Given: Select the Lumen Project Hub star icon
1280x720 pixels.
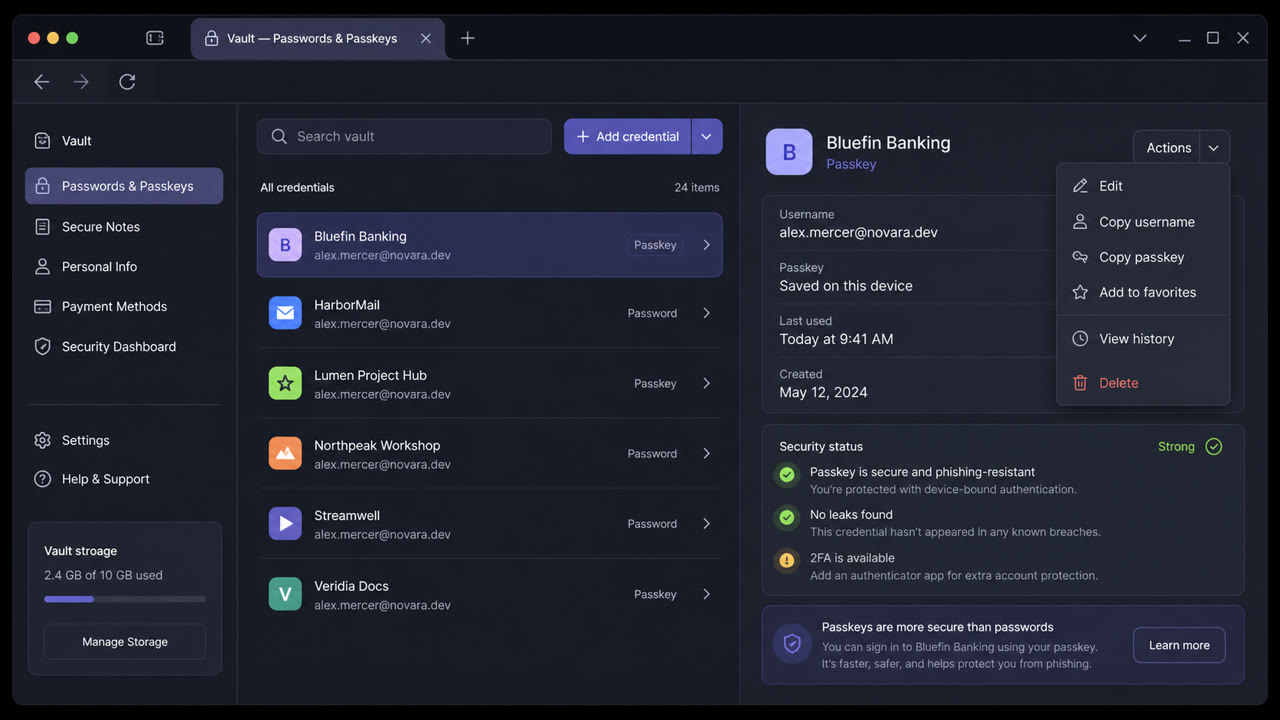Looking at the screenshot, I should (285, 383).
